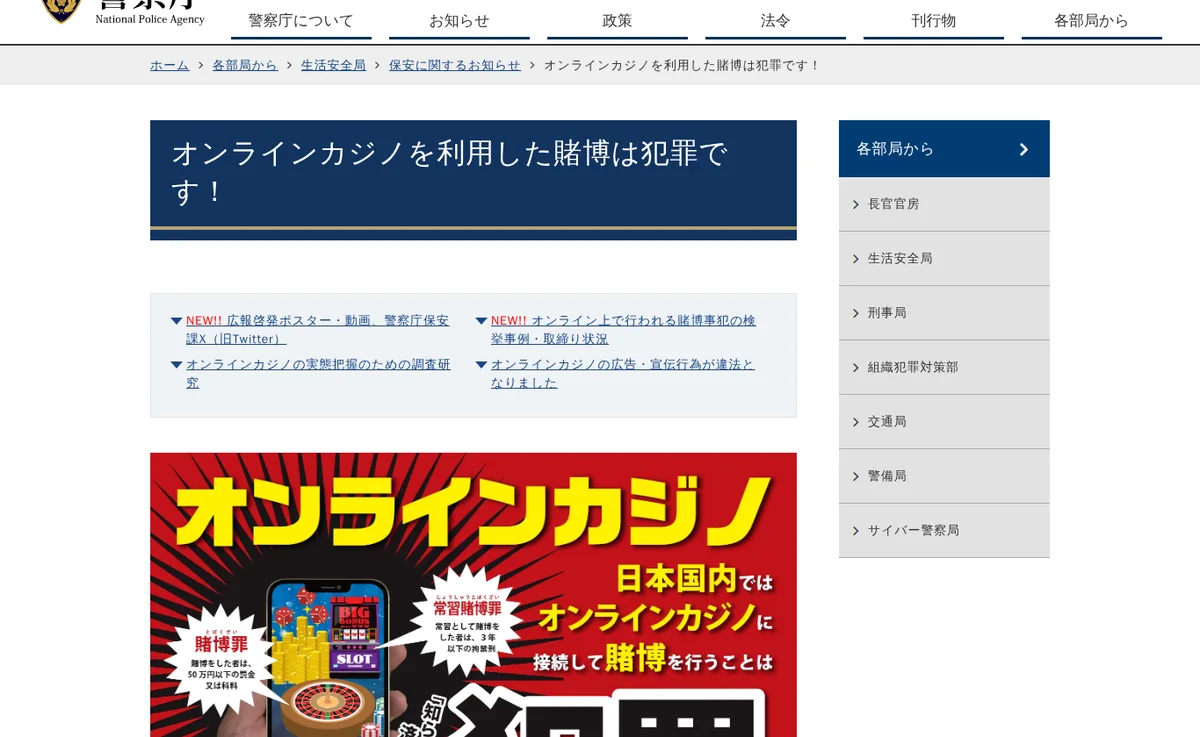The image size is (1200, 737).
Task: Open 刑事局 in the sidebar
Action: [x=944, y=313]
